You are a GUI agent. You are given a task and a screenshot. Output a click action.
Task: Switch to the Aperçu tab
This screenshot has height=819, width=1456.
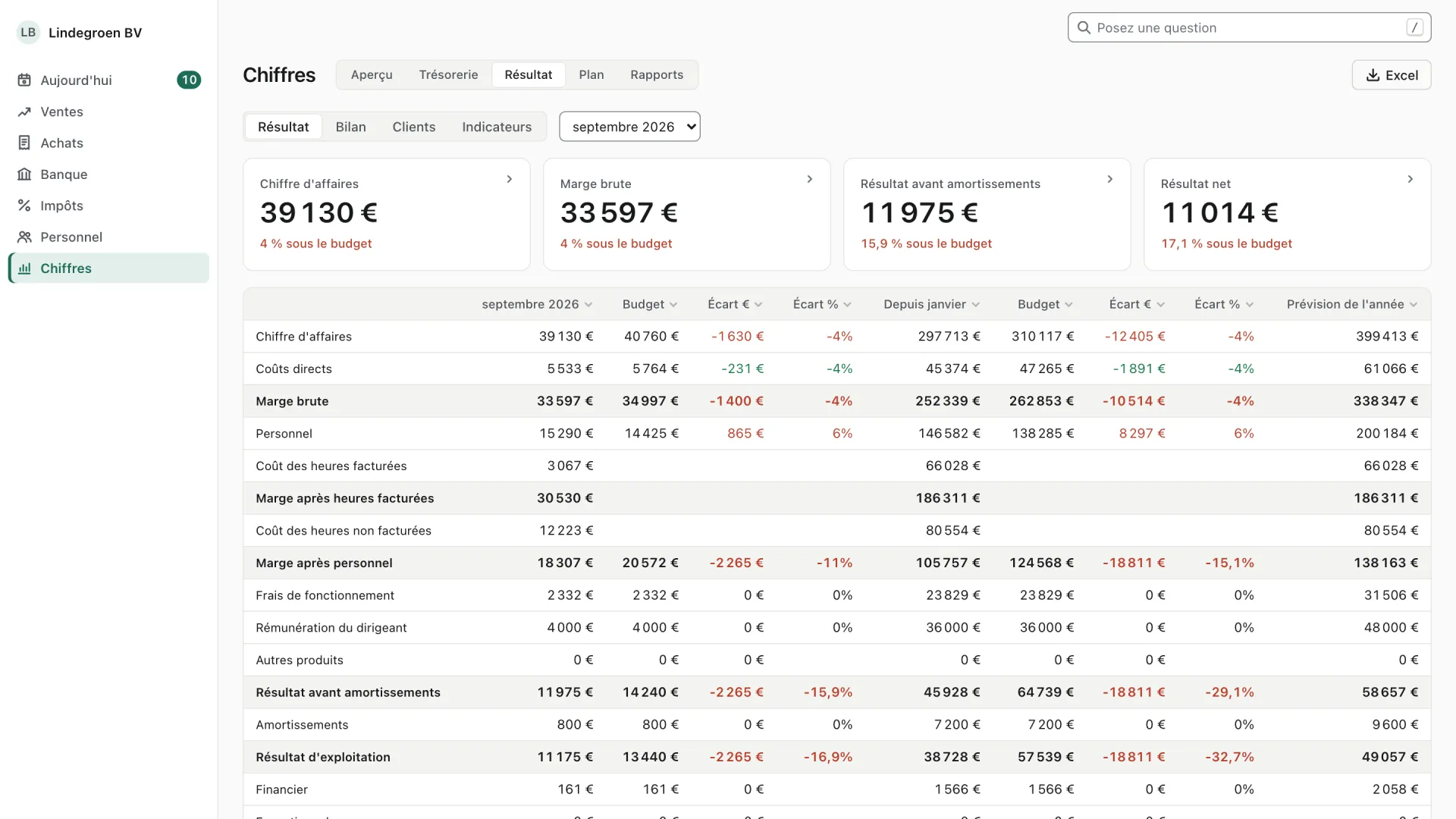click(x=372, y=75)
